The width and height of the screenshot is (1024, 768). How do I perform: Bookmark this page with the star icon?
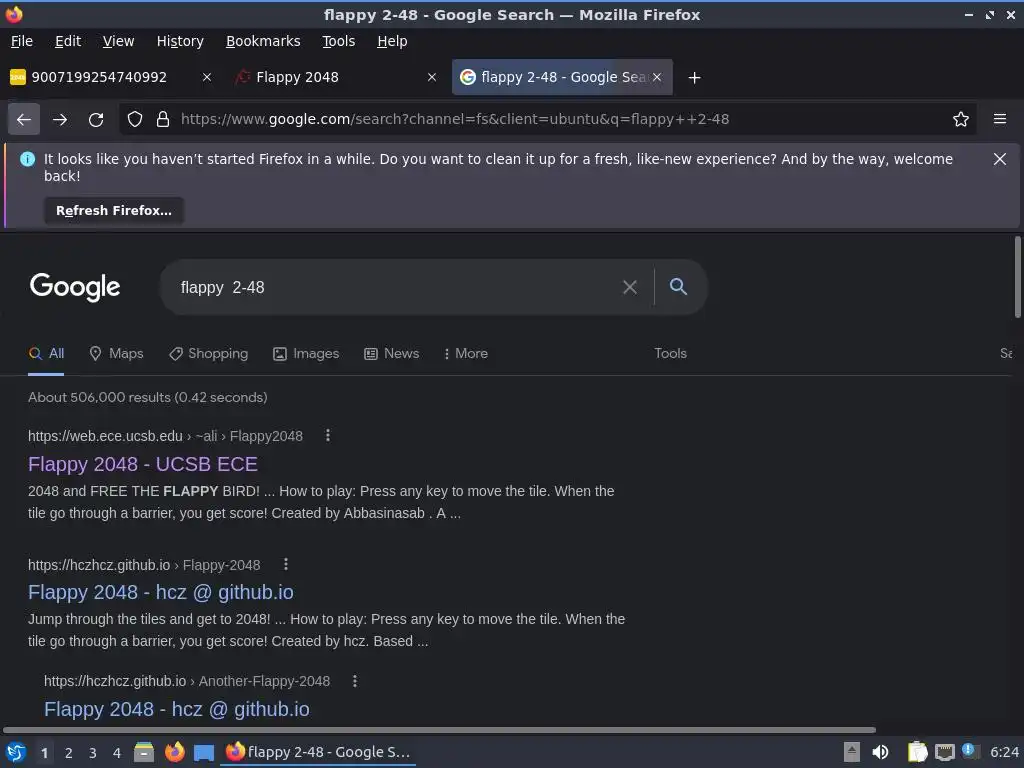961,120
